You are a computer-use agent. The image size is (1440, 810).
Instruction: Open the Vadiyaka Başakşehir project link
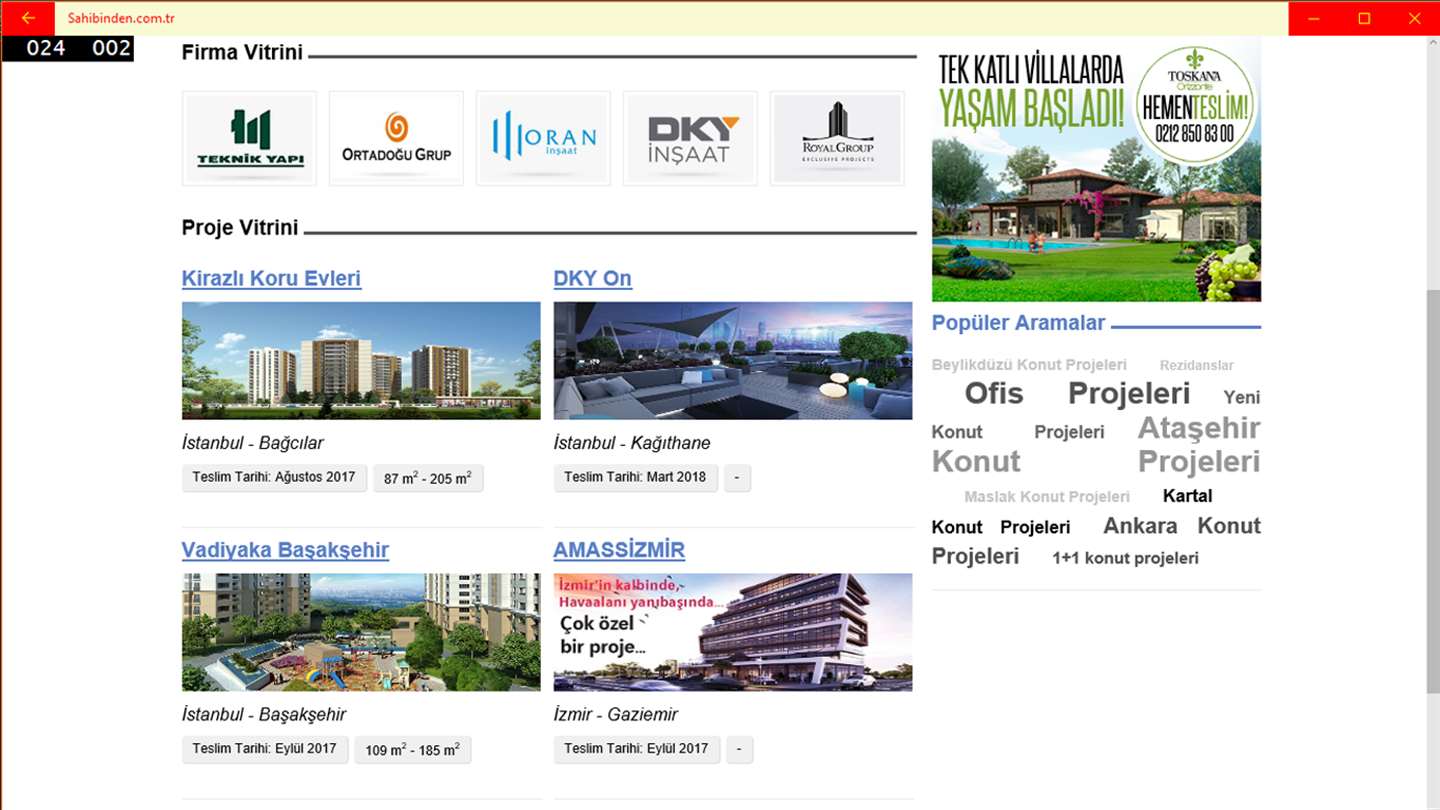[x=285, y=551]
